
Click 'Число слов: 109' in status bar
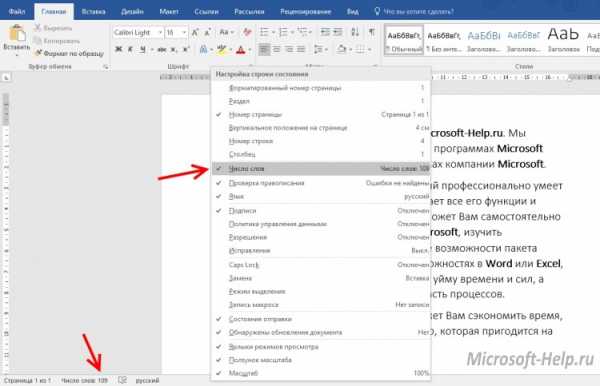(x=84, y=380)
